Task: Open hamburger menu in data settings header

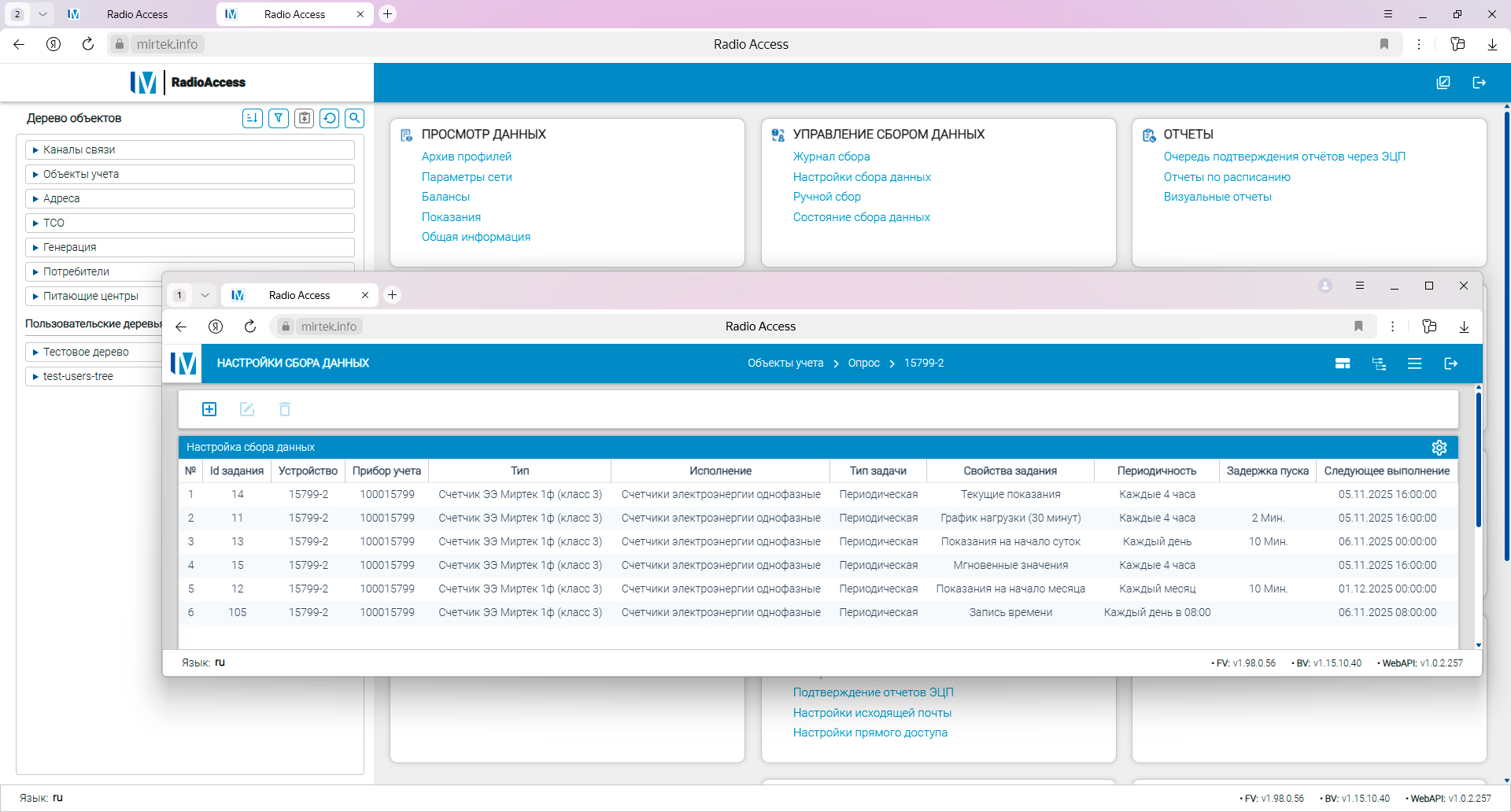Action: click(1414, 364)
